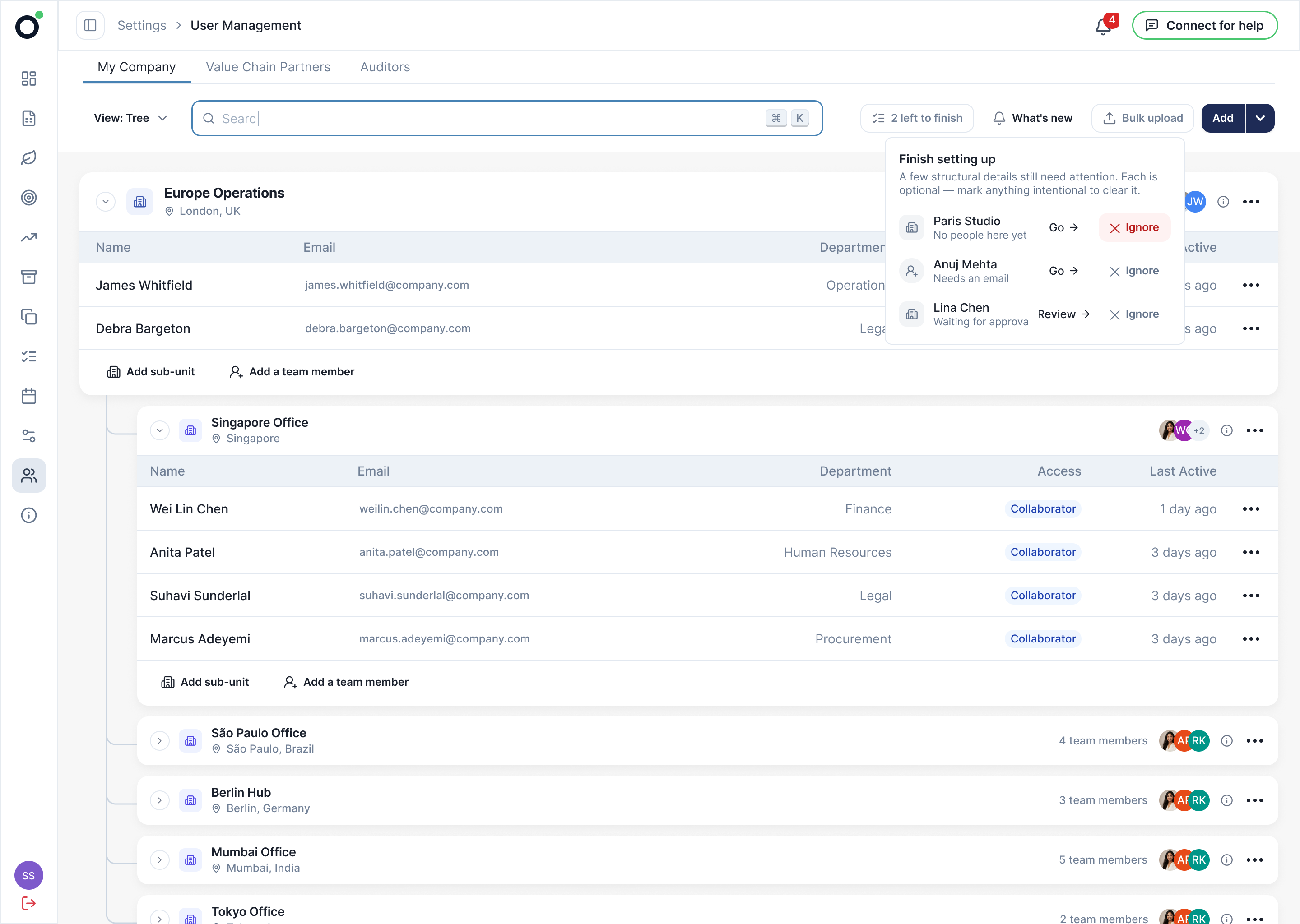Open the calendar icon in sidebar
This screenshot has height=924, width=1300.
[x=28, y=396]
